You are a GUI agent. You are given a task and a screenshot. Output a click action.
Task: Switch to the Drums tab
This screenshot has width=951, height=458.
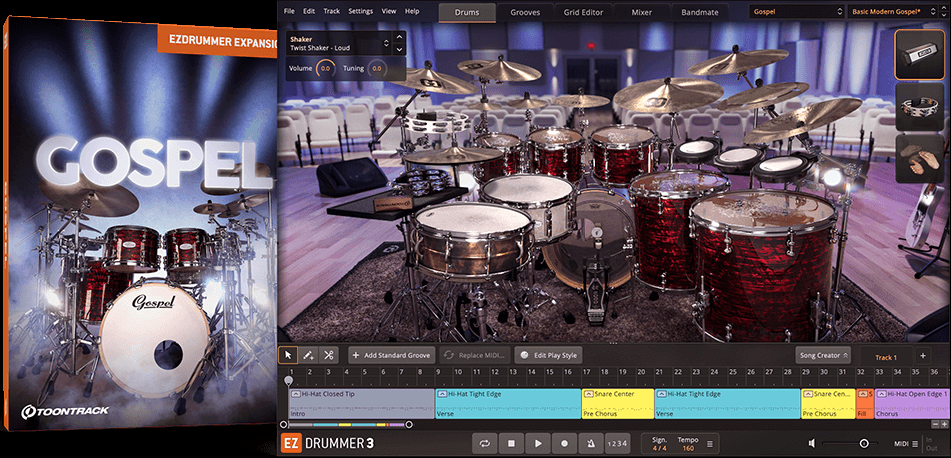coord(466,12)
